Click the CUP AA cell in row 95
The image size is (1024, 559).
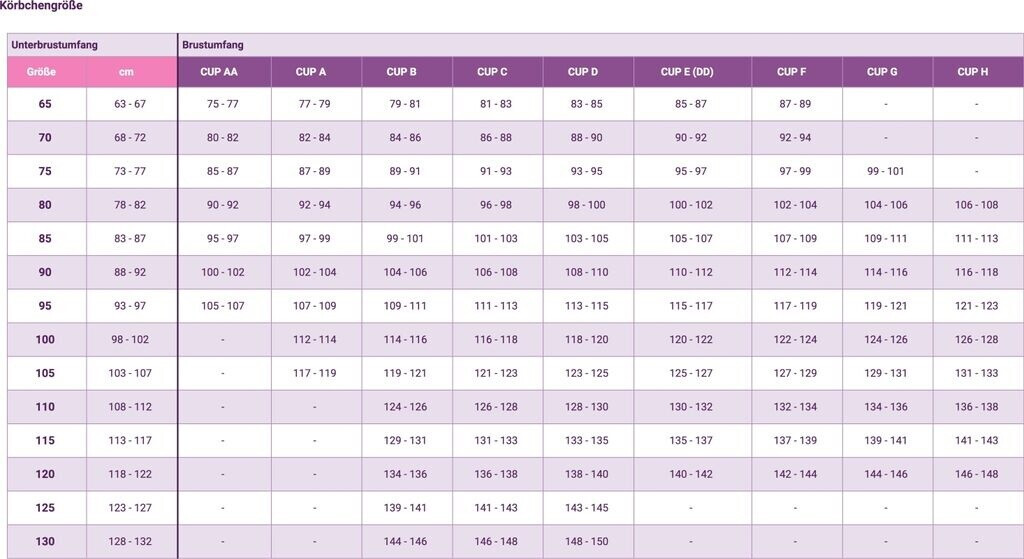coord(223,306)
